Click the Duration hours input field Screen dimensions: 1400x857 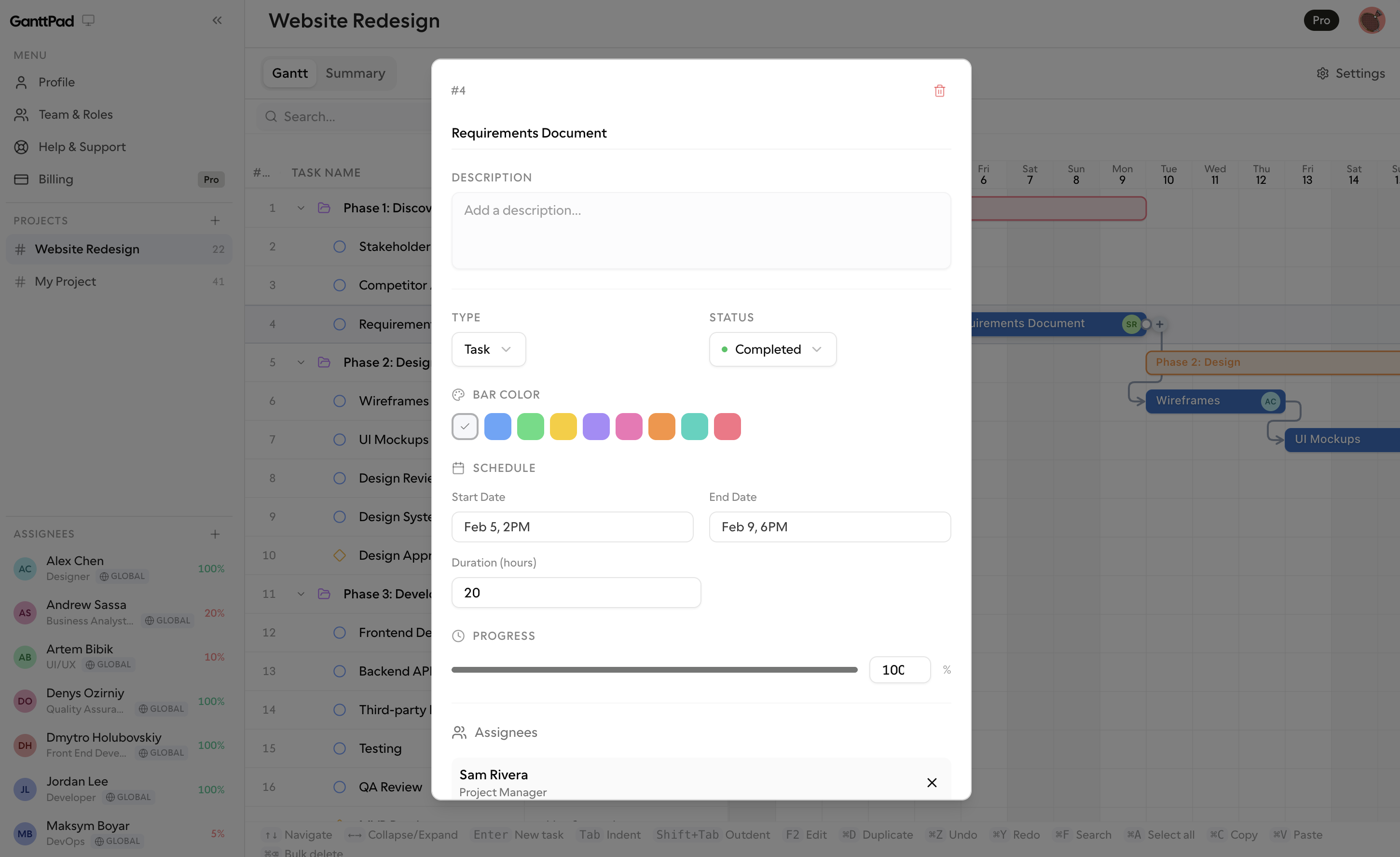tap(576, 592)
